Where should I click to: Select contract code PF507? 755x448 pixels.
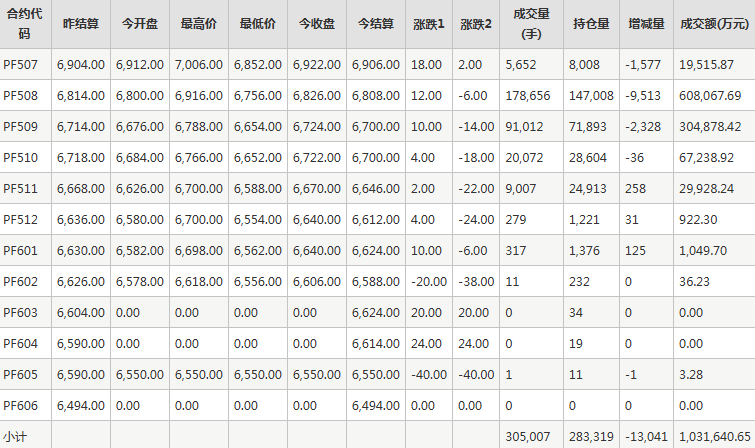pos(20,65)
